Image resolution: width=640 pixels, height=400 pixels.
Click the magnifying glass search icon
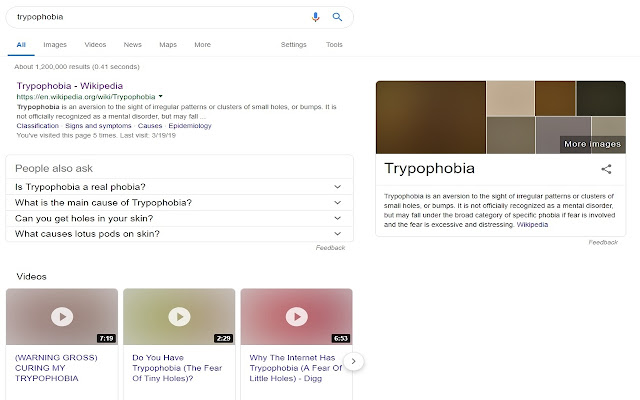[337, 17]
